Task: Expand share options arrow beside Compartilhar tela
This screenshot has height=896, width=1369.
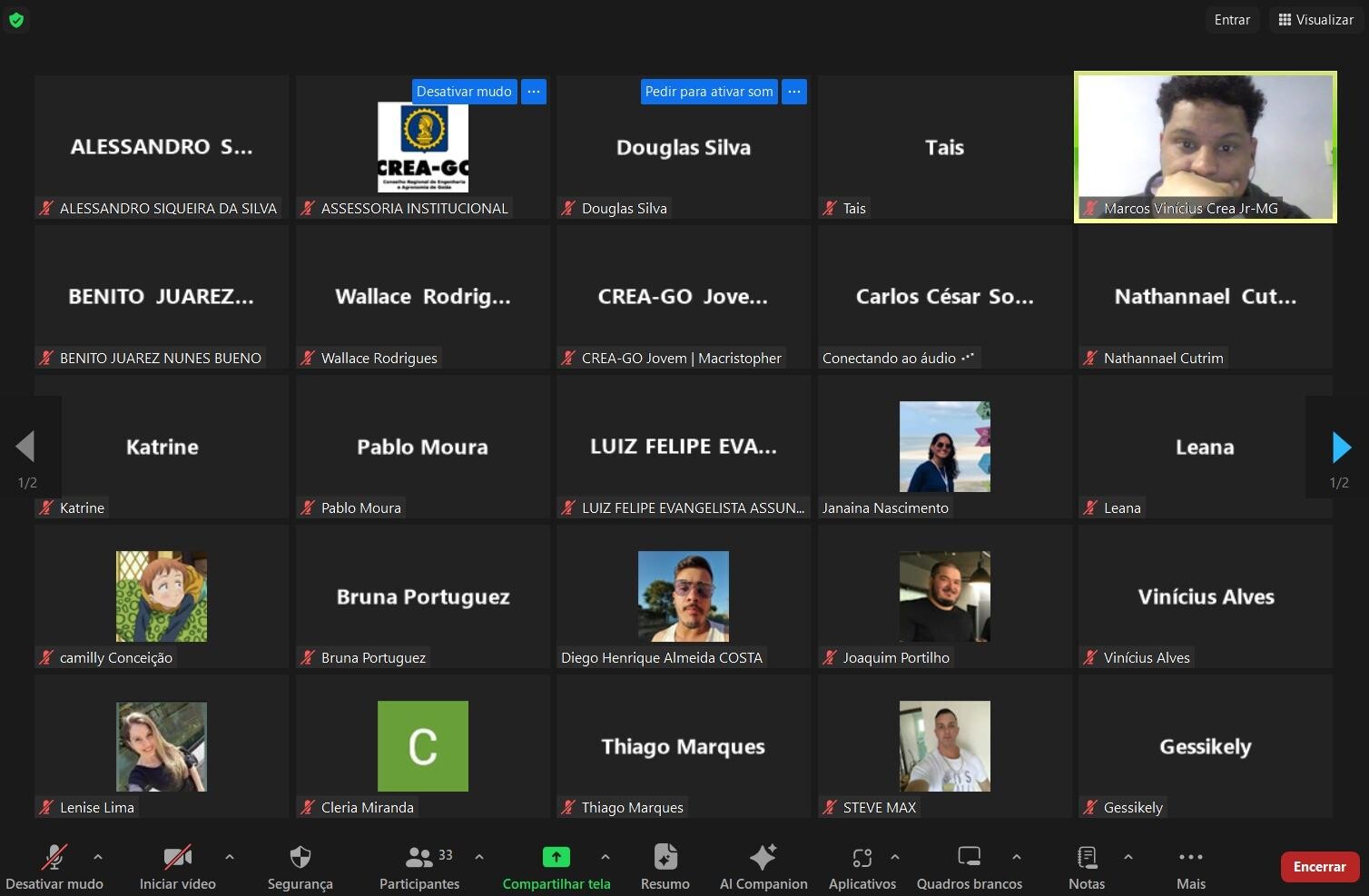Action: click(x=606, y=856)
